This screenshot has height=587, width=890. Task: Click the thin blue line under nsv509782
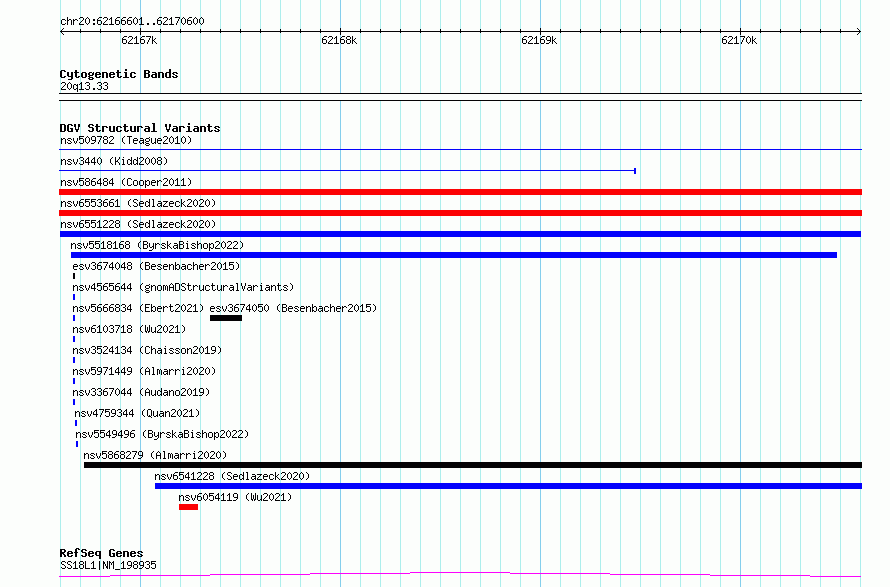coord(460,149)
